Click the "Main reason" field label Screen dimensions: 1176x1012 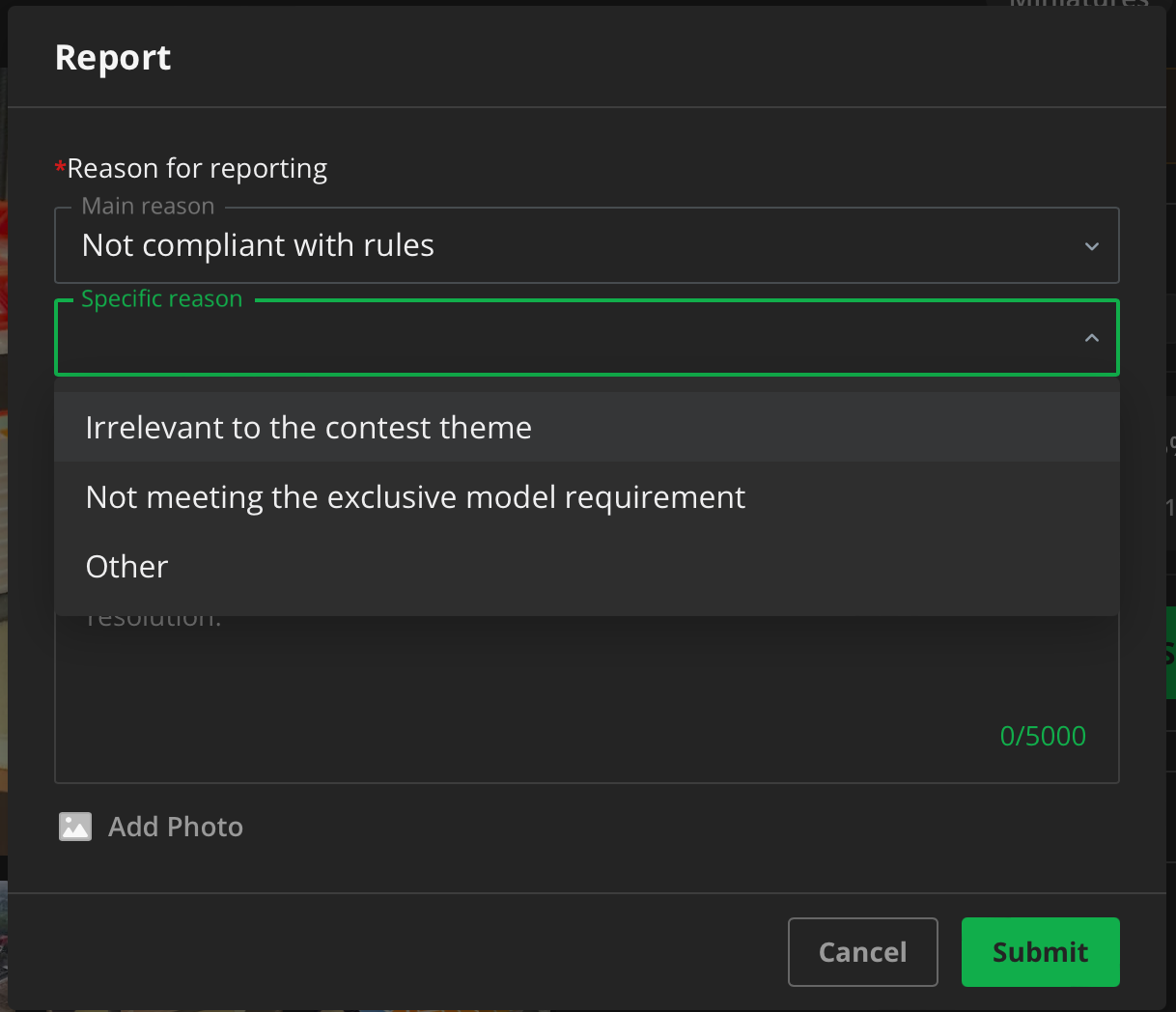pyautogui.click(x=148, y=207)
